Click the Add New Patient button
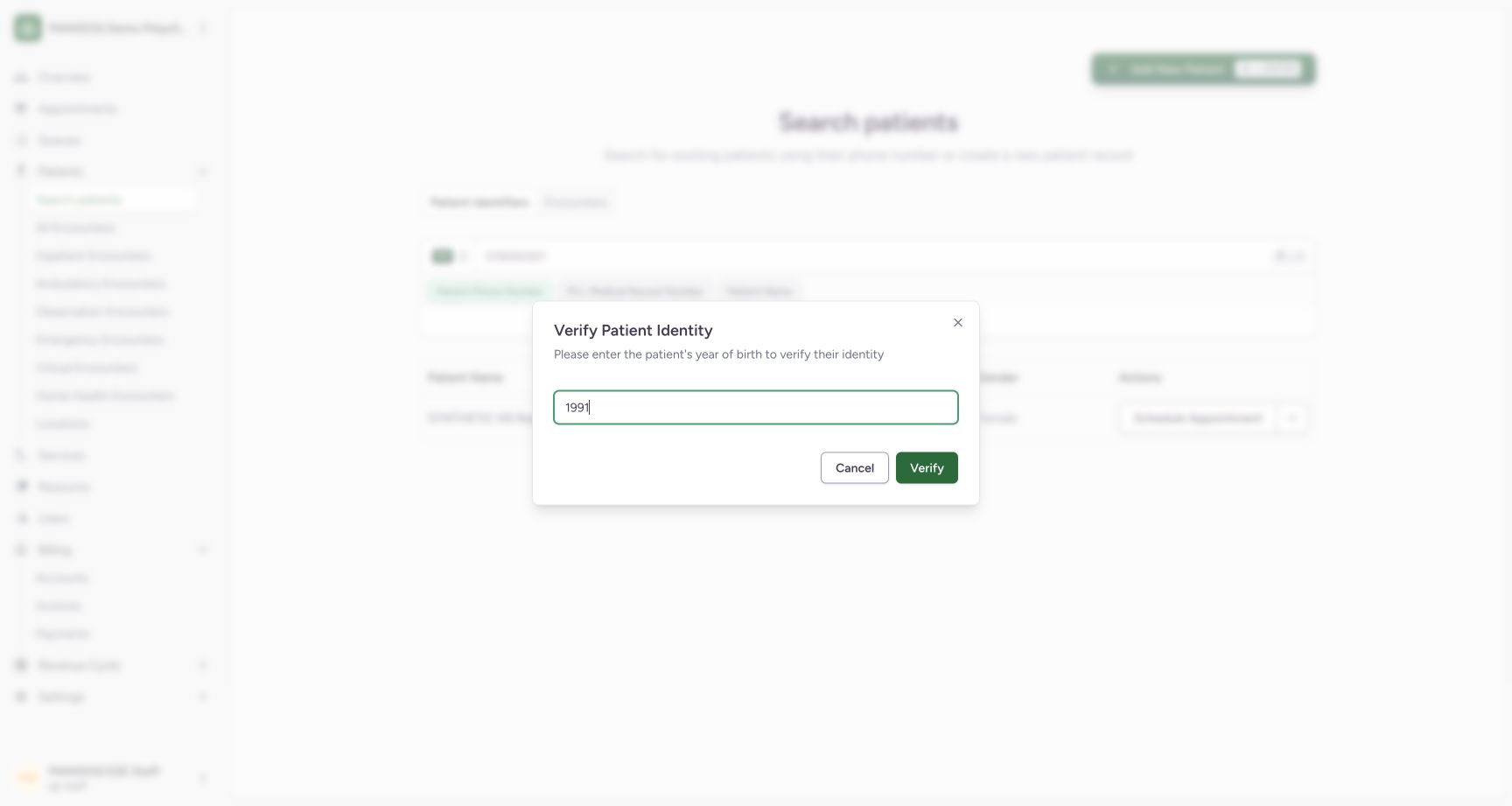 coord(1203,69)
